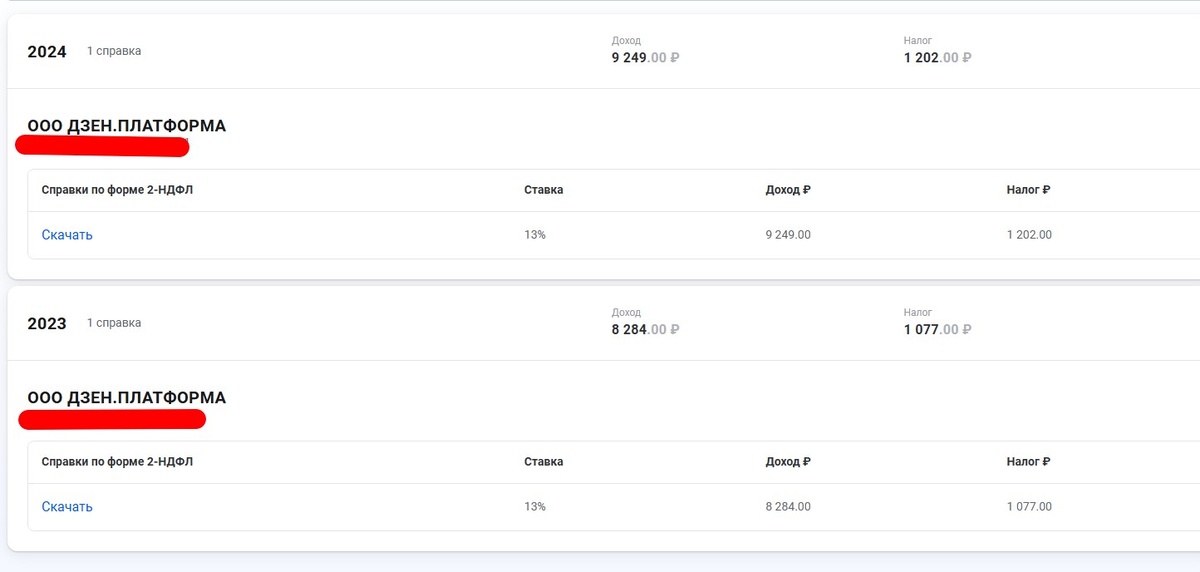
Task: Collapse the 2024 year section header
Action: (47, 52)
